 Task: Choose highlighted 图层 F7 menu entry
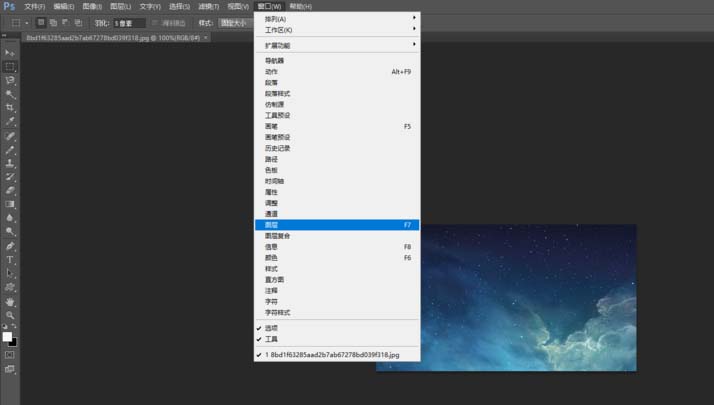coord(337,225)
